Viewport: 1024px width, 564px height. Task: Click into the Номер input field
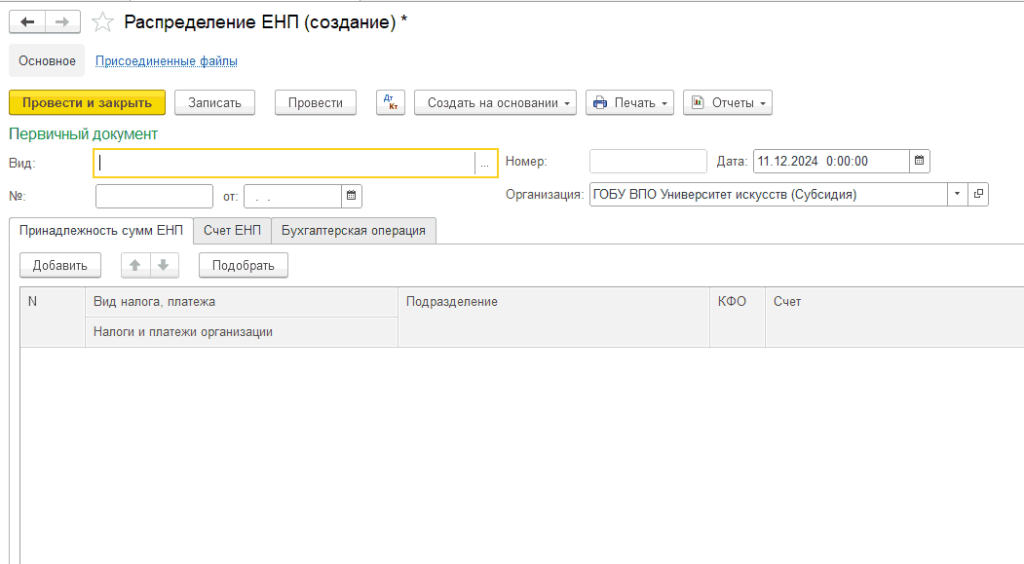pyautogui.click(x=647, y=161)
